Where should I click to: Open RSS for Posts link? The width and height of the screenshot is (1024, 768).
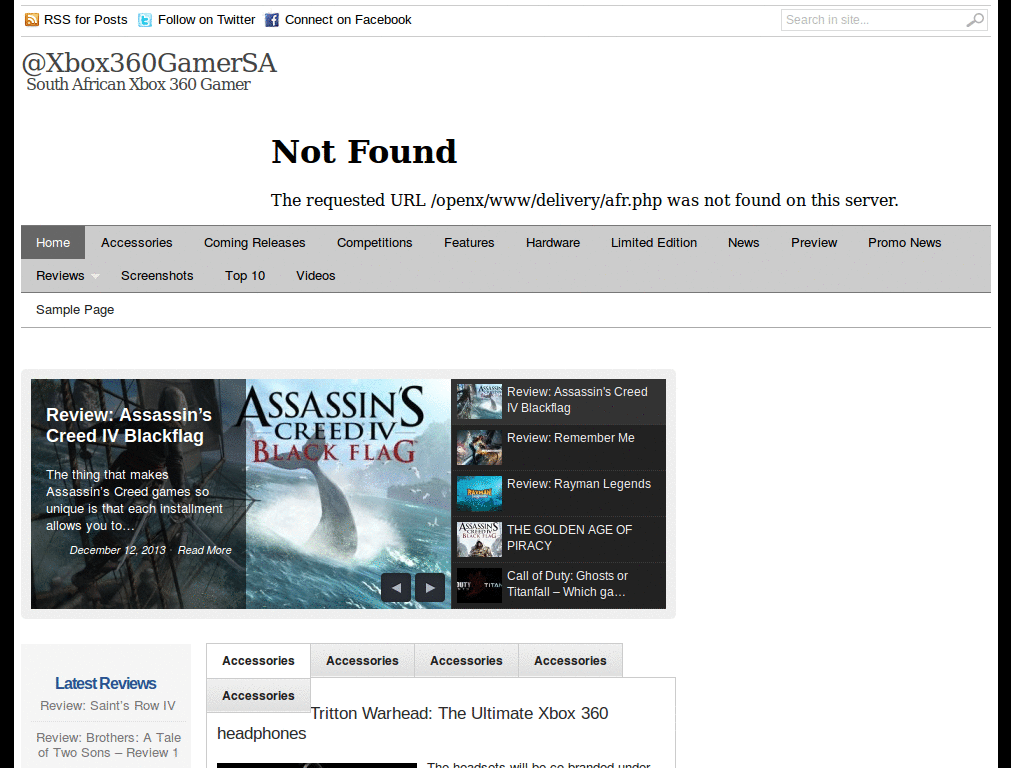86,20
